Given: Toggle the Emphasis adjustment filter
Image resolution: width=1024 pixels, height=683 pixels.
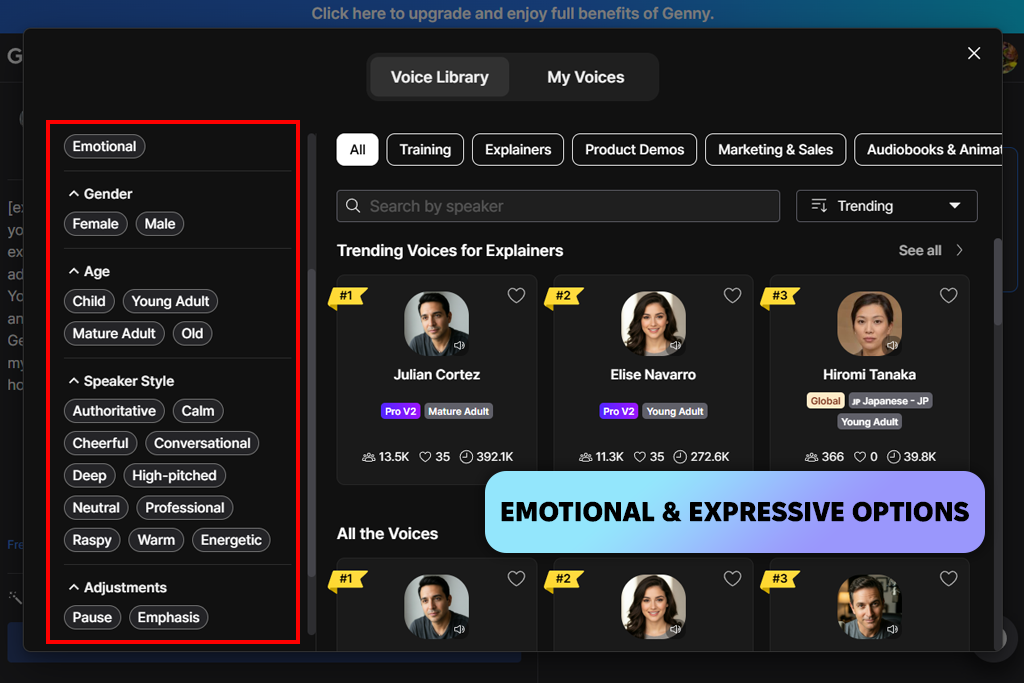Looking at the screenshot, I should tap(168, 618).
